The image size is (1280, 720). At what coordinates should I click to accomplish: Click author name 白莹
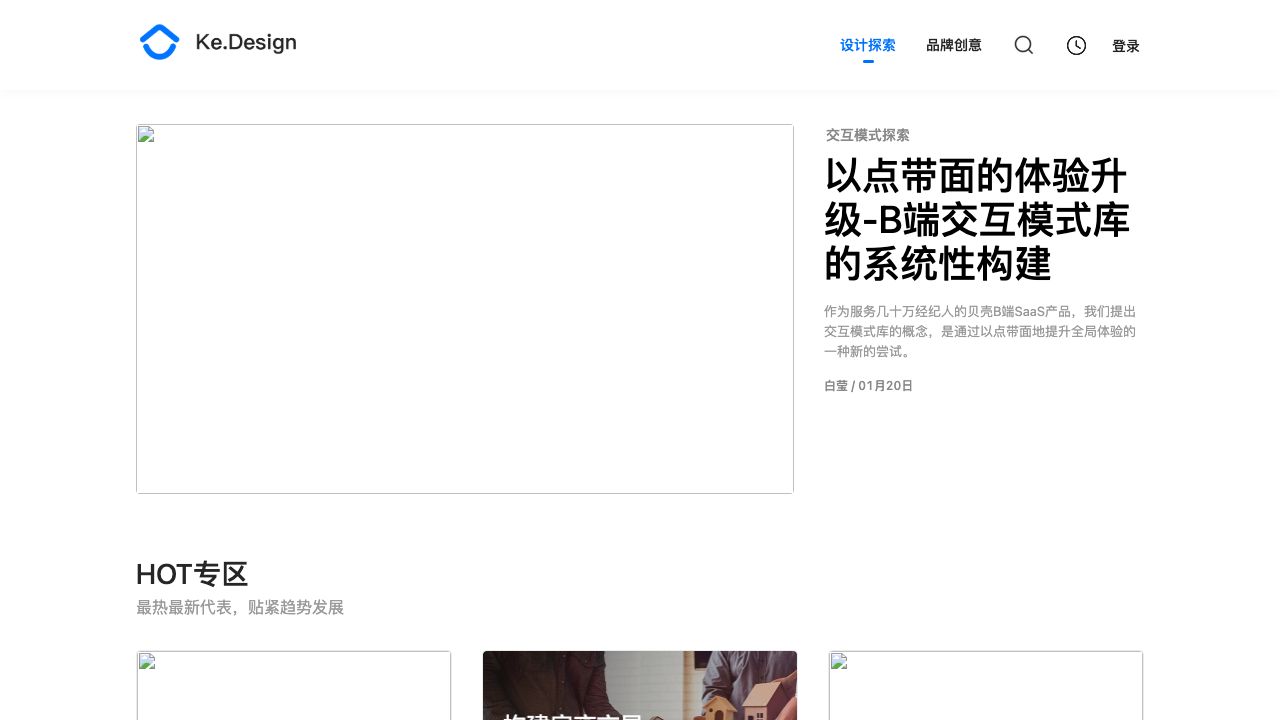[835, 386]
